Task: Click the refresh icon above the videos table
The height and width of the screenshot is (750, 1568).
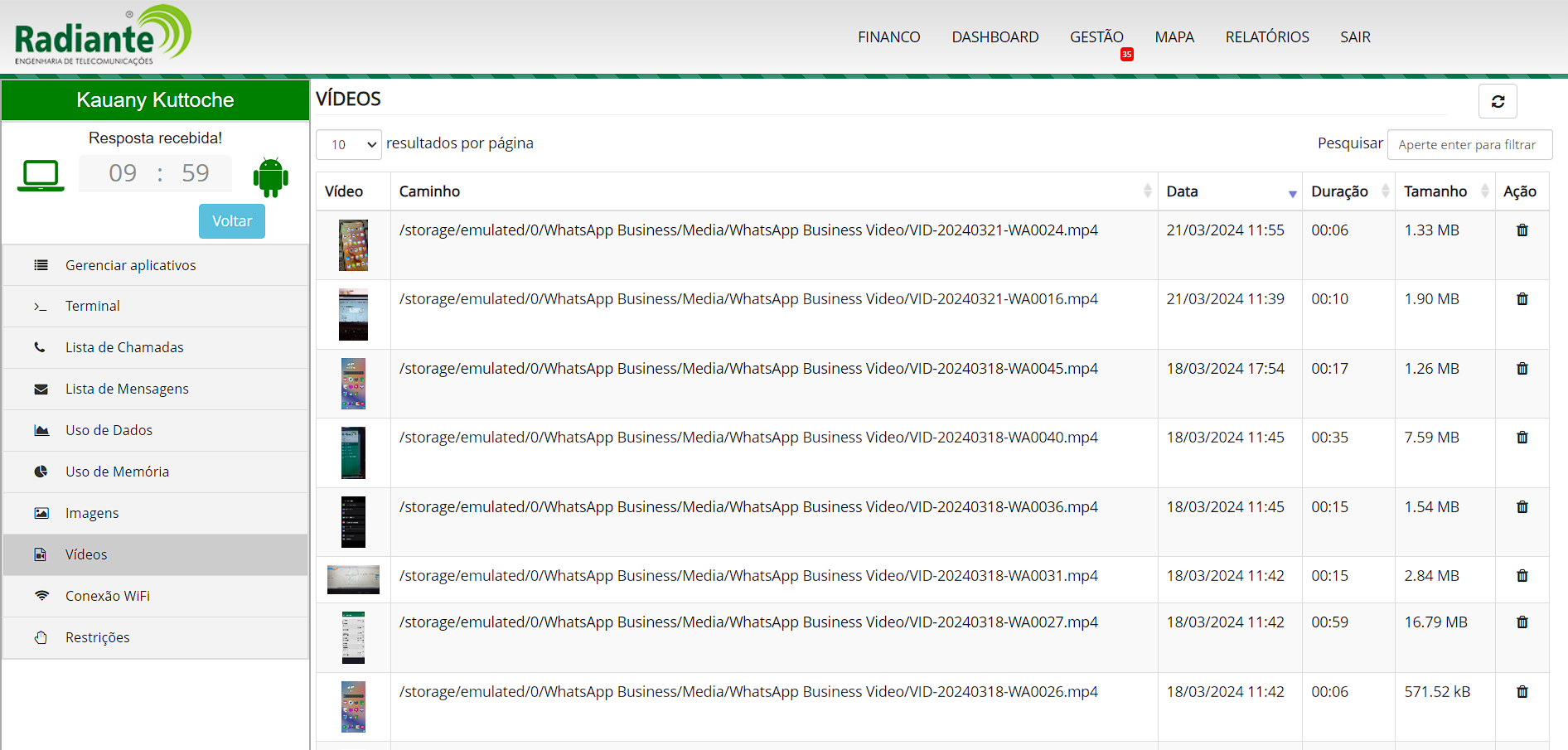Action: 1498,101
